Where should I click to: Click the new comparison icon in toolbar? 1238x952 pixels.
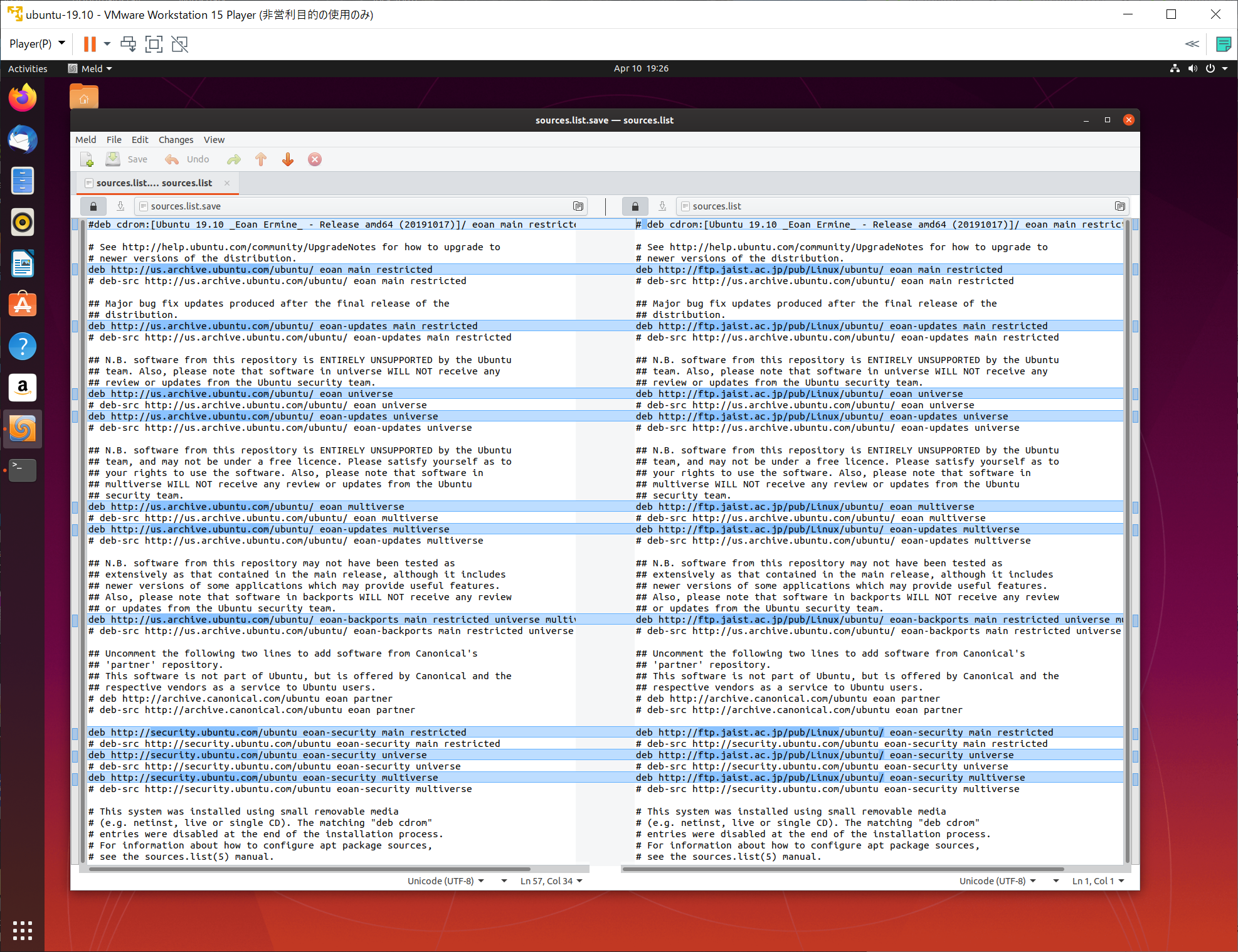[x=87, y=160]
